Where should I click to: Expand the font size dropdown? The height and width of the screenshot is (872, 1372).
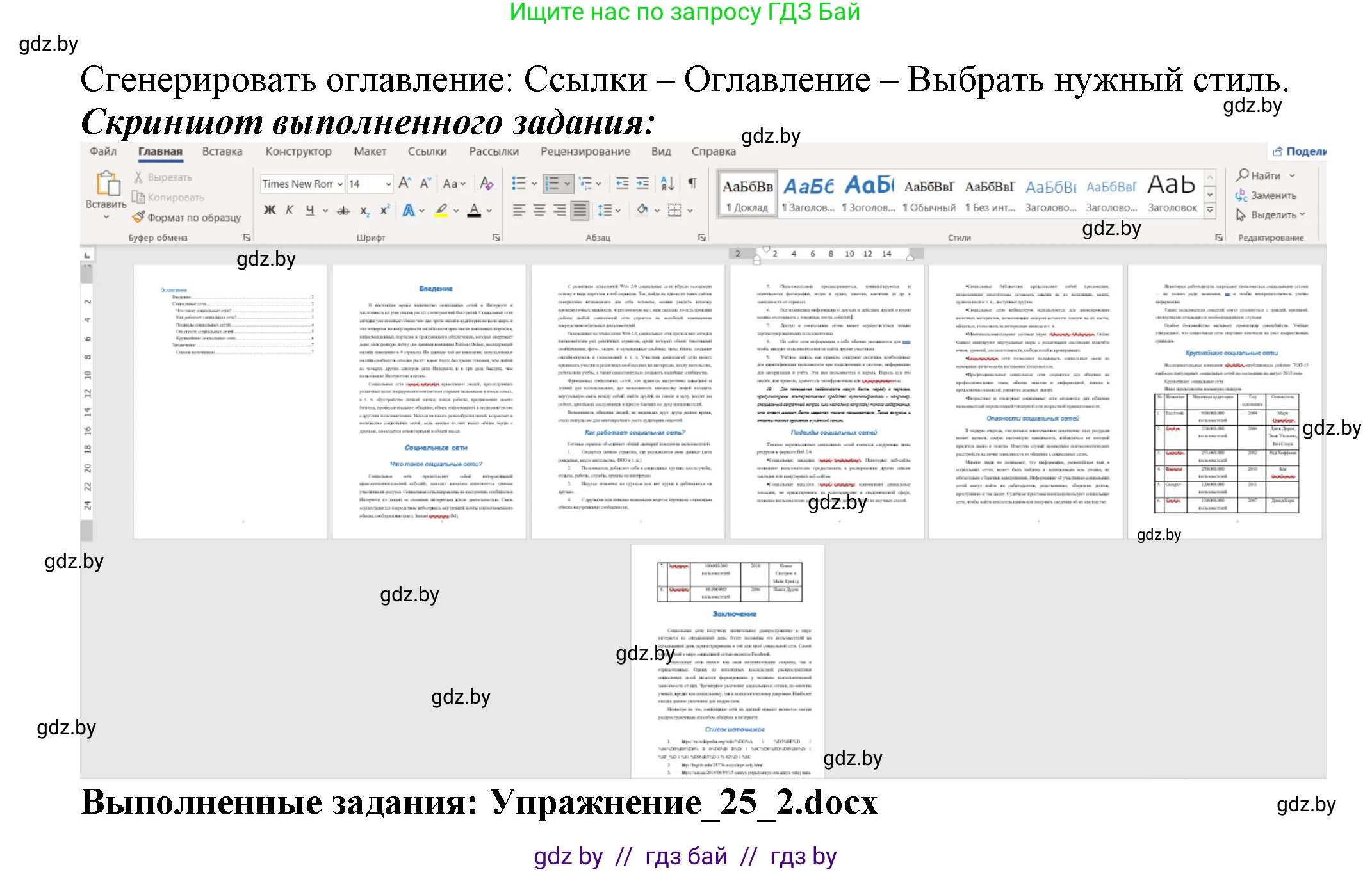tap(388, 184)
